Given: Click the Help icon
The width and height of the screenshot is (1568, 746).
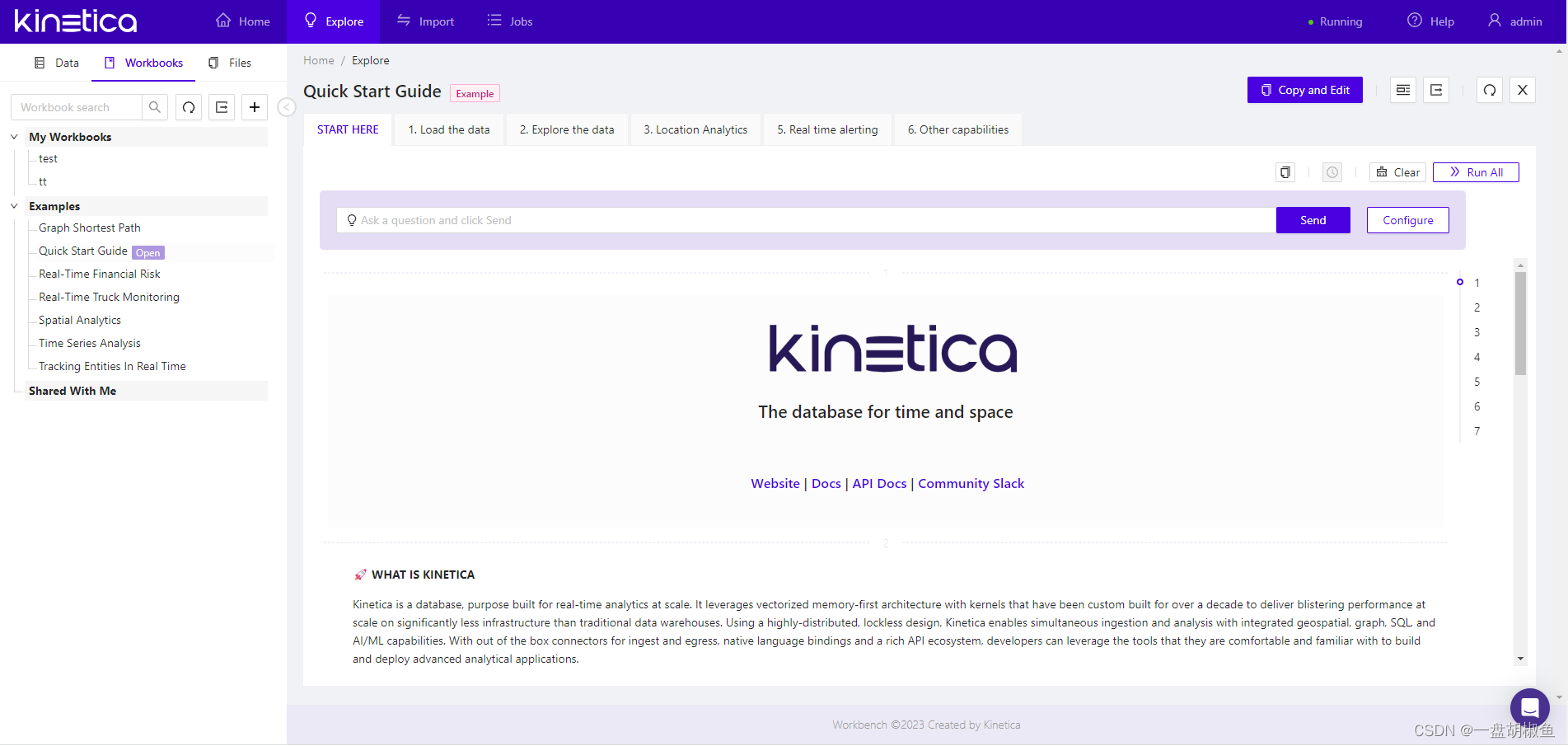Looking at the screenshot, I should point(1415,20).
